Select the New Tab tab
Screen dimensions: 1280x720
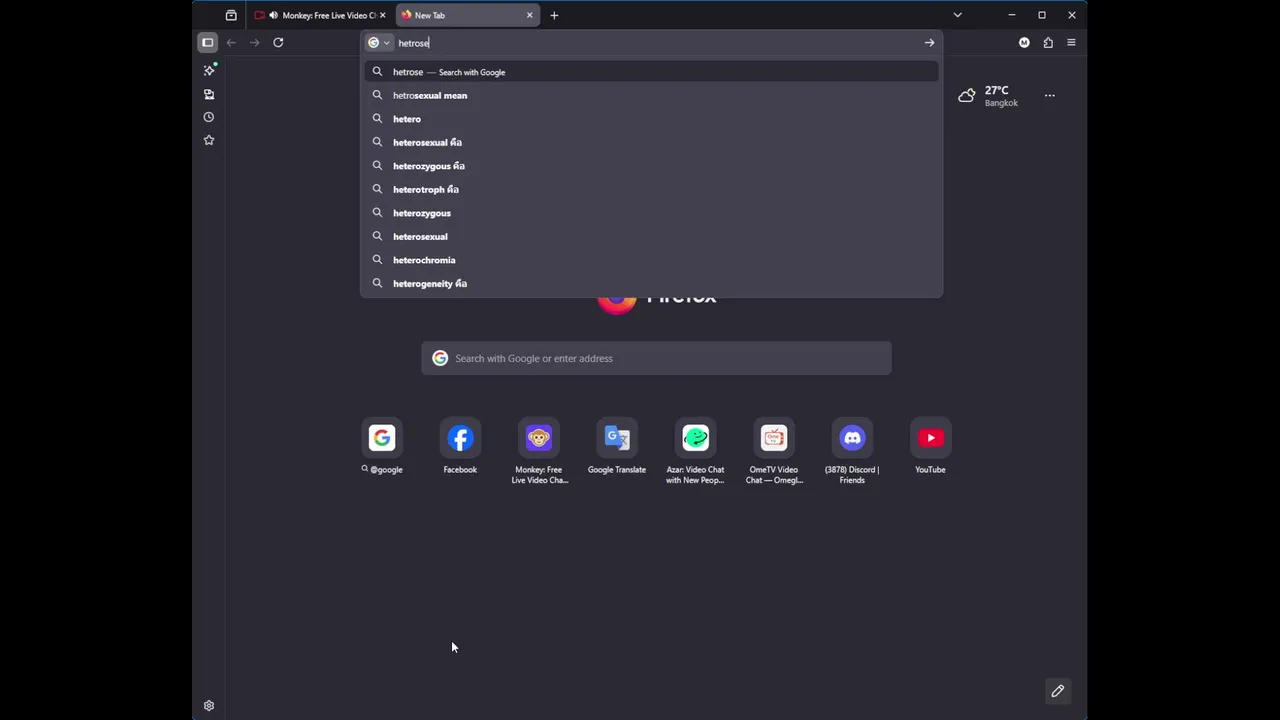pos(467,15)
